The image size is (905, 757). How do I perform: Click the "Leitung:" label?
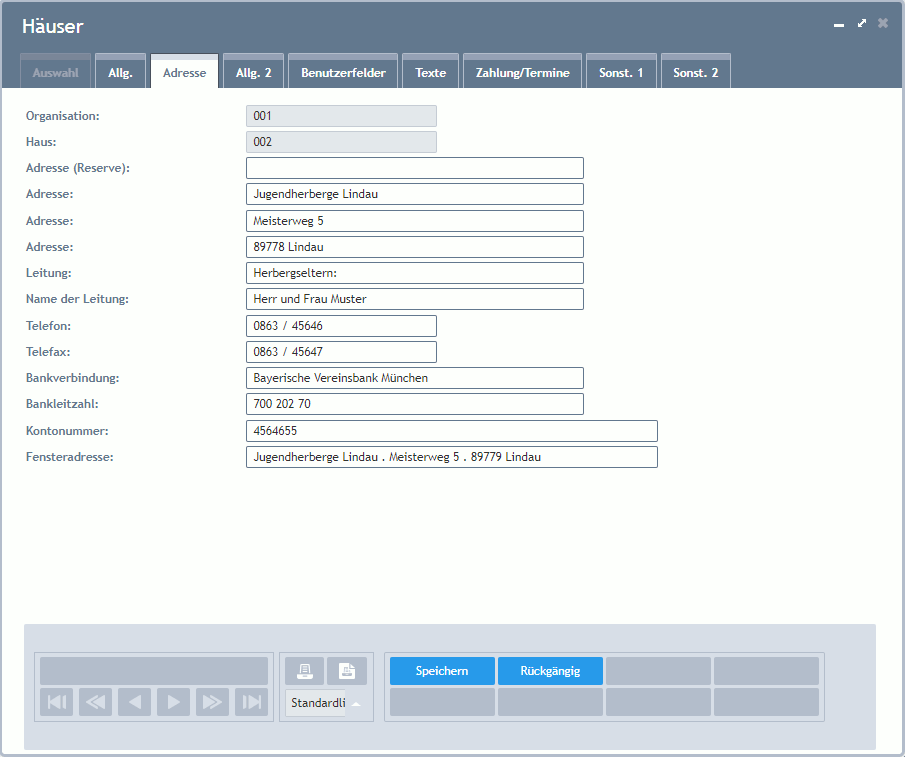pos(48,273)
